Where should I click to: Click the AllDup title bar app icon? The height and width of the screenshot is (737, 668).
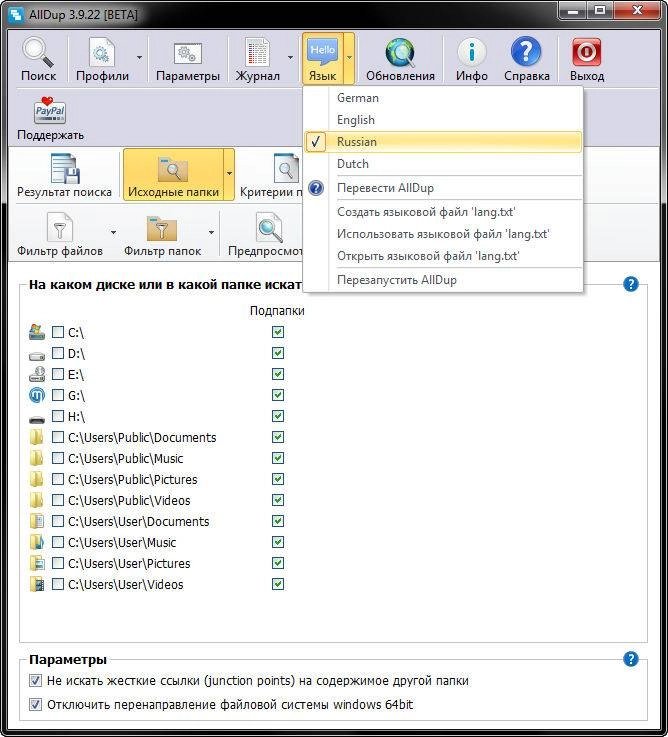[16, 14]
